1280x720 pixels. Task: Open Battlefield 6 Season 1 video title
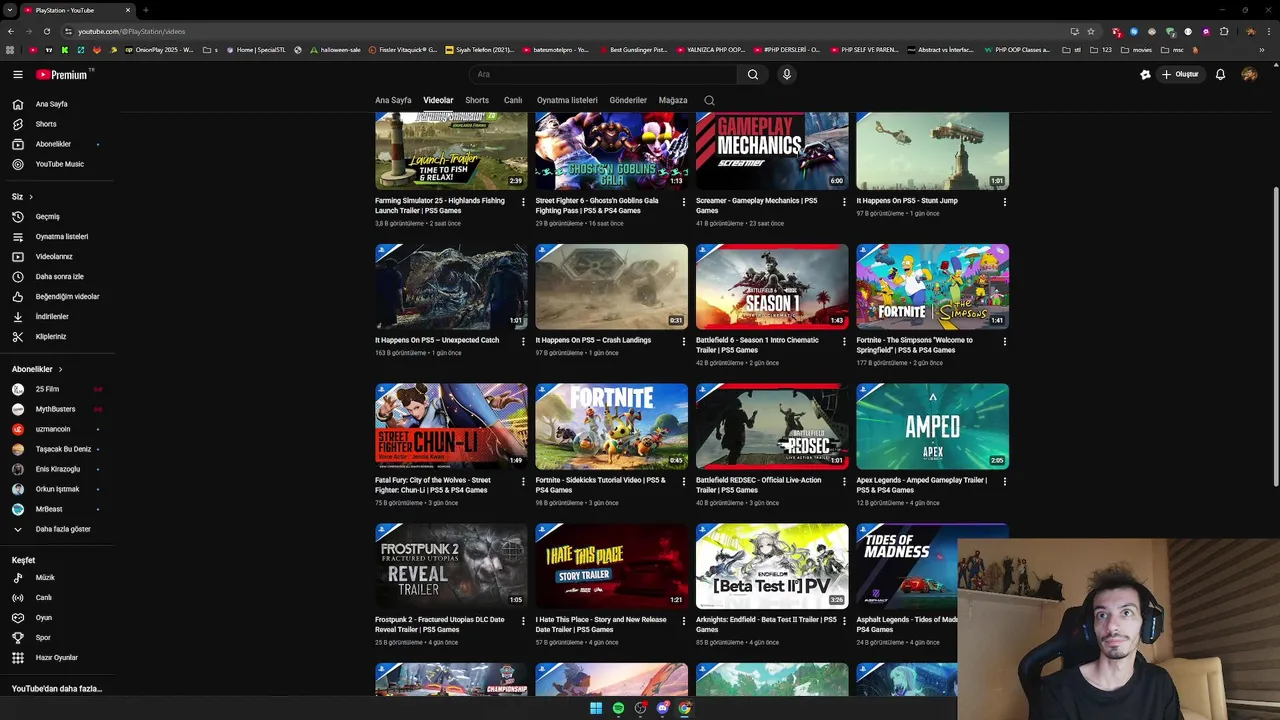(757, 345)
